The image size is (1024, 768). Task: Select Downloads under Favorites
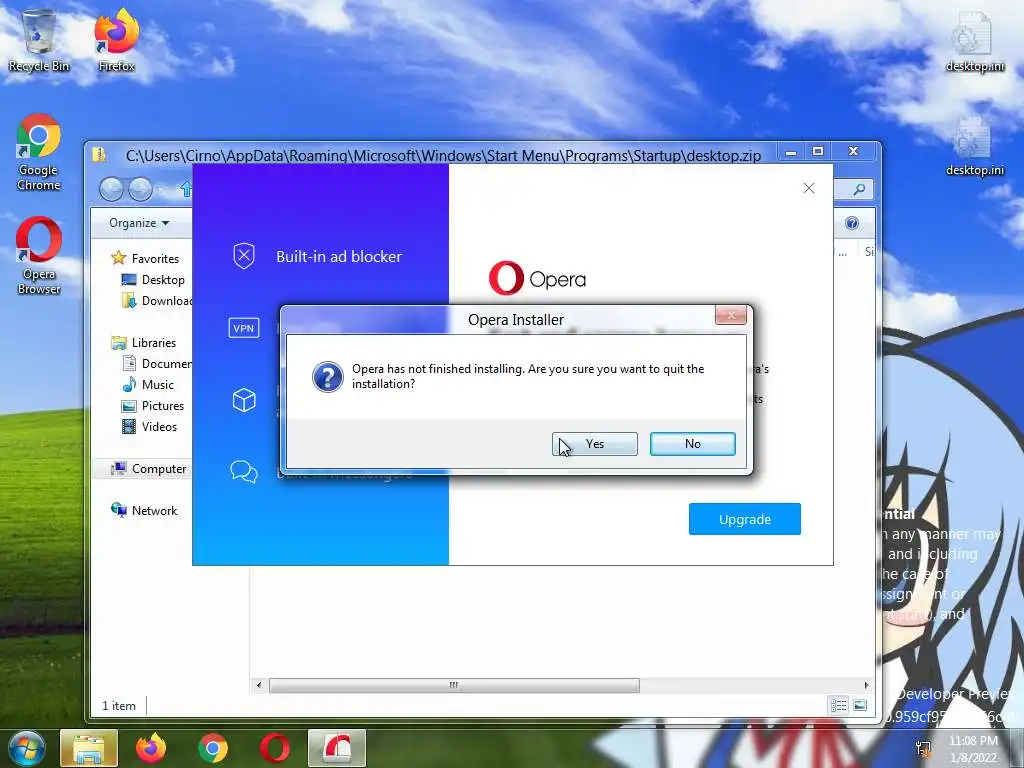point(157,300)
